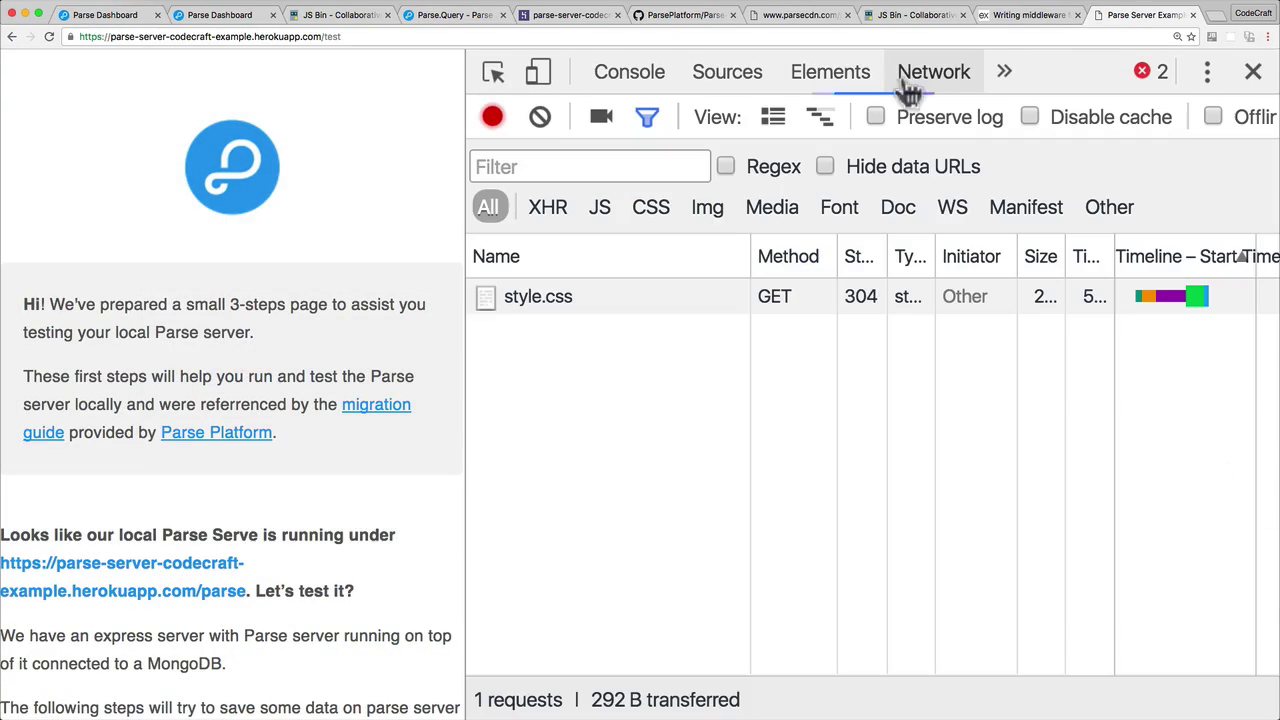This screenshot has width=1280, height=720.
Task: Clear network log icon
Action: (540, 117)
